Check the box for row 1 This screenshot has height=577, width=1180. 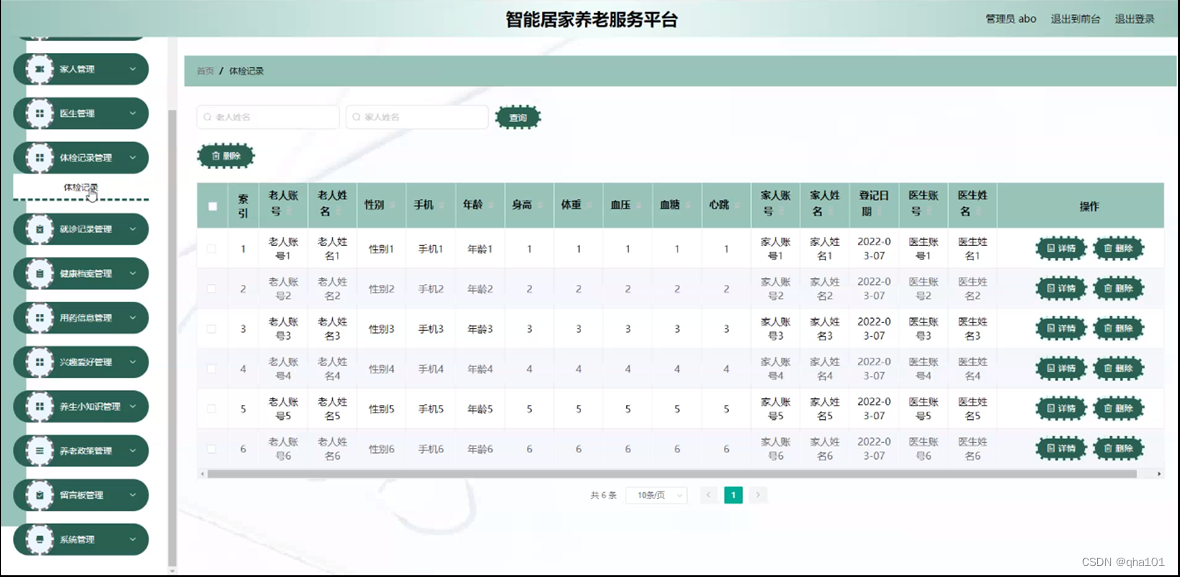coord(211,248)
